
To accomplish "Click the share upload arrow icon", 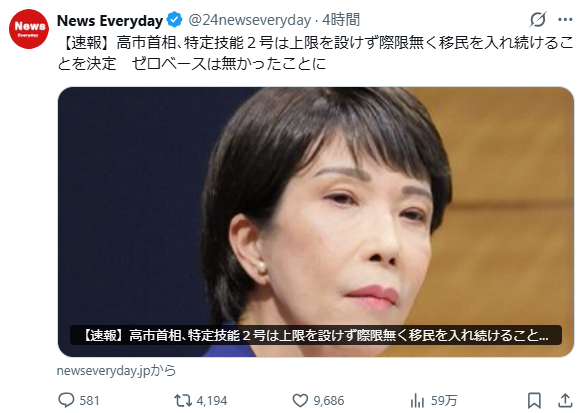I will (565, 401).
